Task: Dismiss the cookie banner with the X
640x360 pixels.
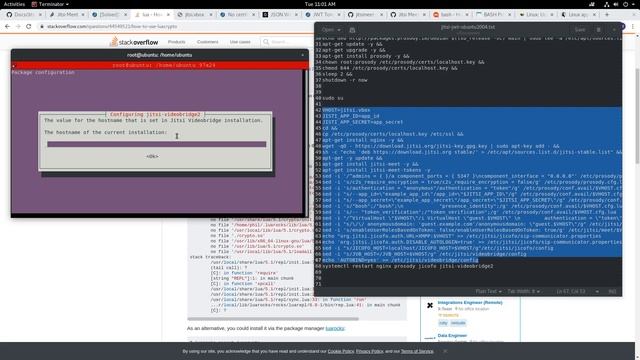Action: (x=445, y=351)
